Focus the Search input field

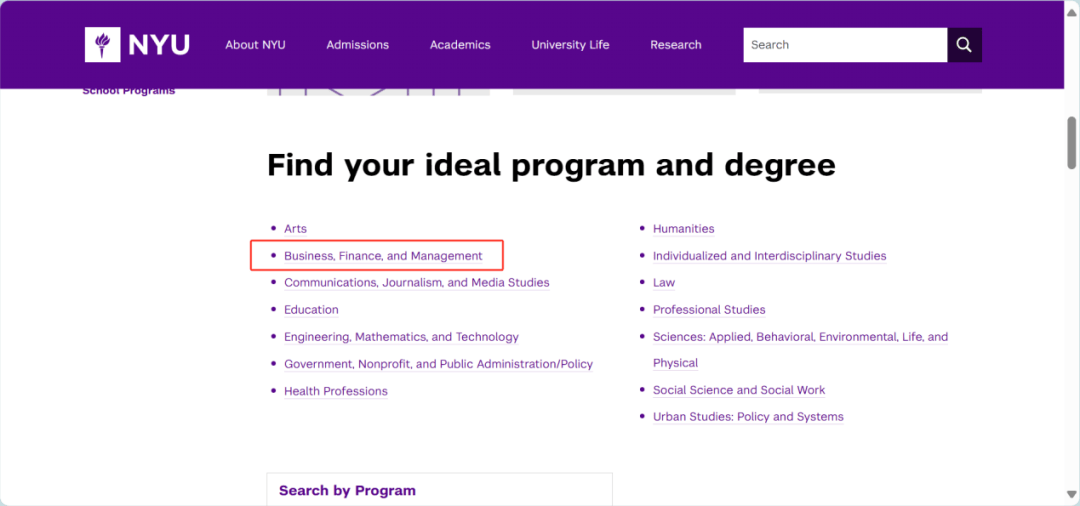coord(844,45)
